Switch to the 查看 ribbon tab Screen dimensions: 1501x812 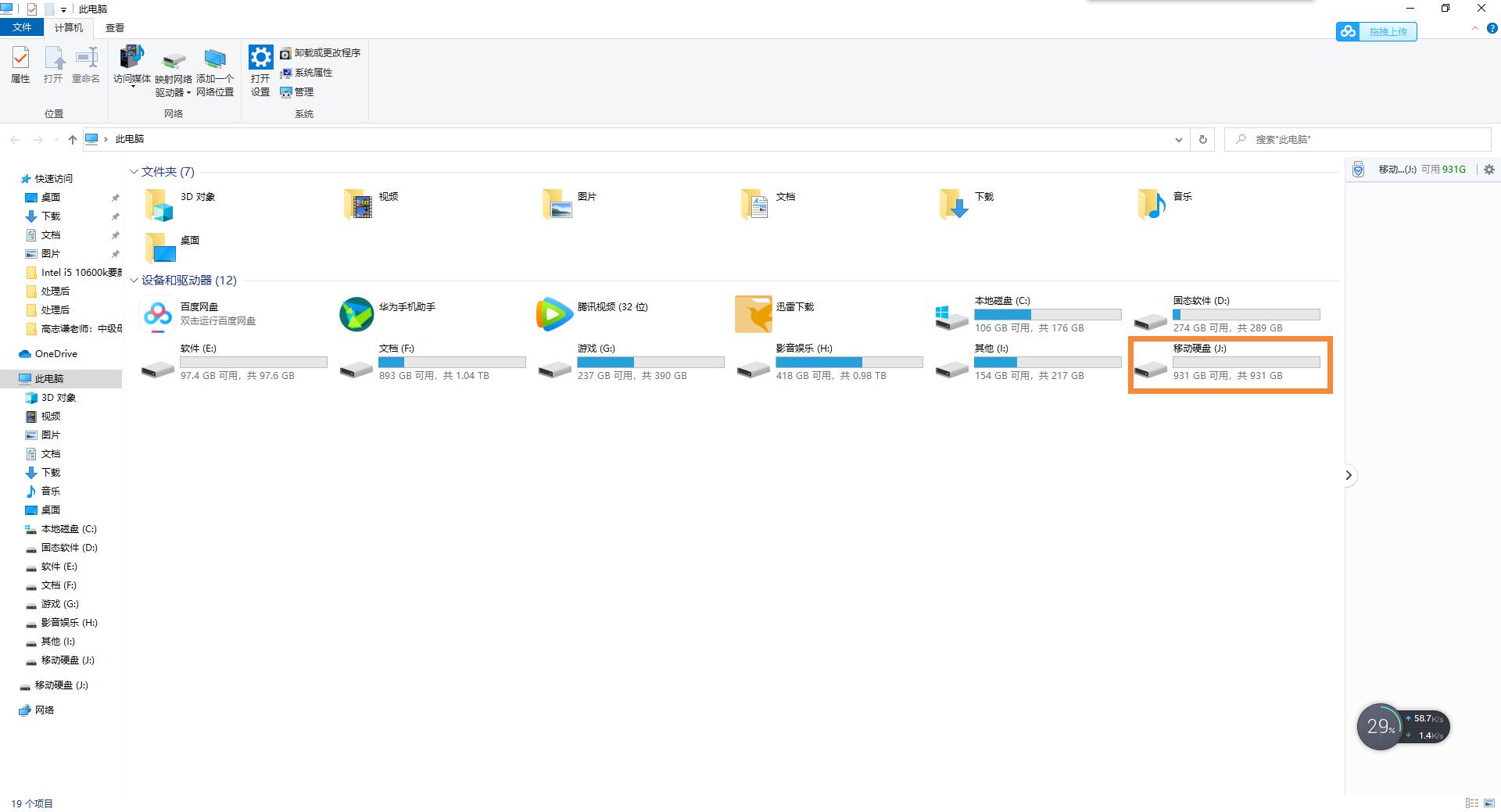pyautogui.click(x=115, y=28)
